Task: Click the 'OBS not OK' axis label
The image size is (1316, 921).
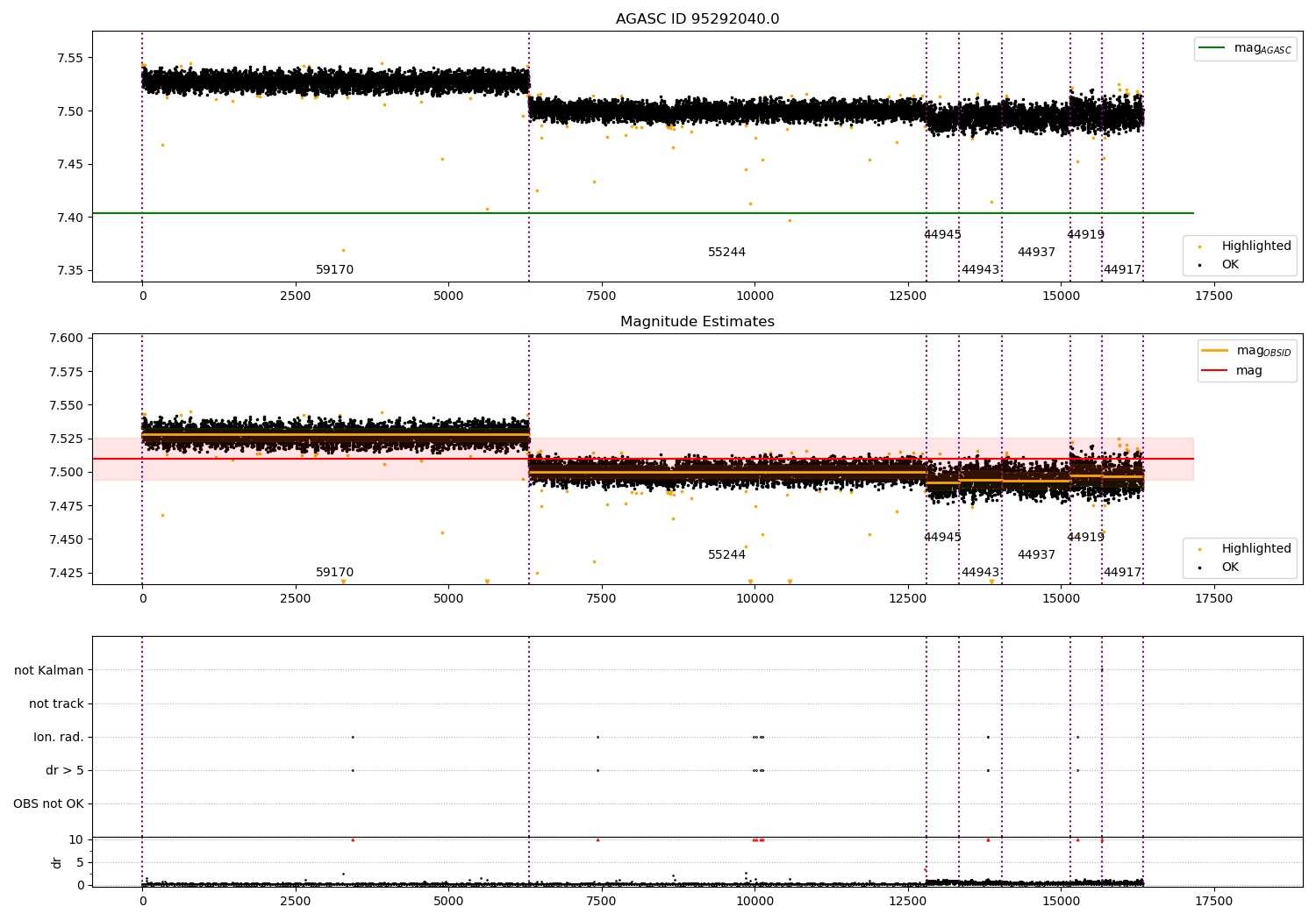Action: pyautogui.click(x=48, y=803)
